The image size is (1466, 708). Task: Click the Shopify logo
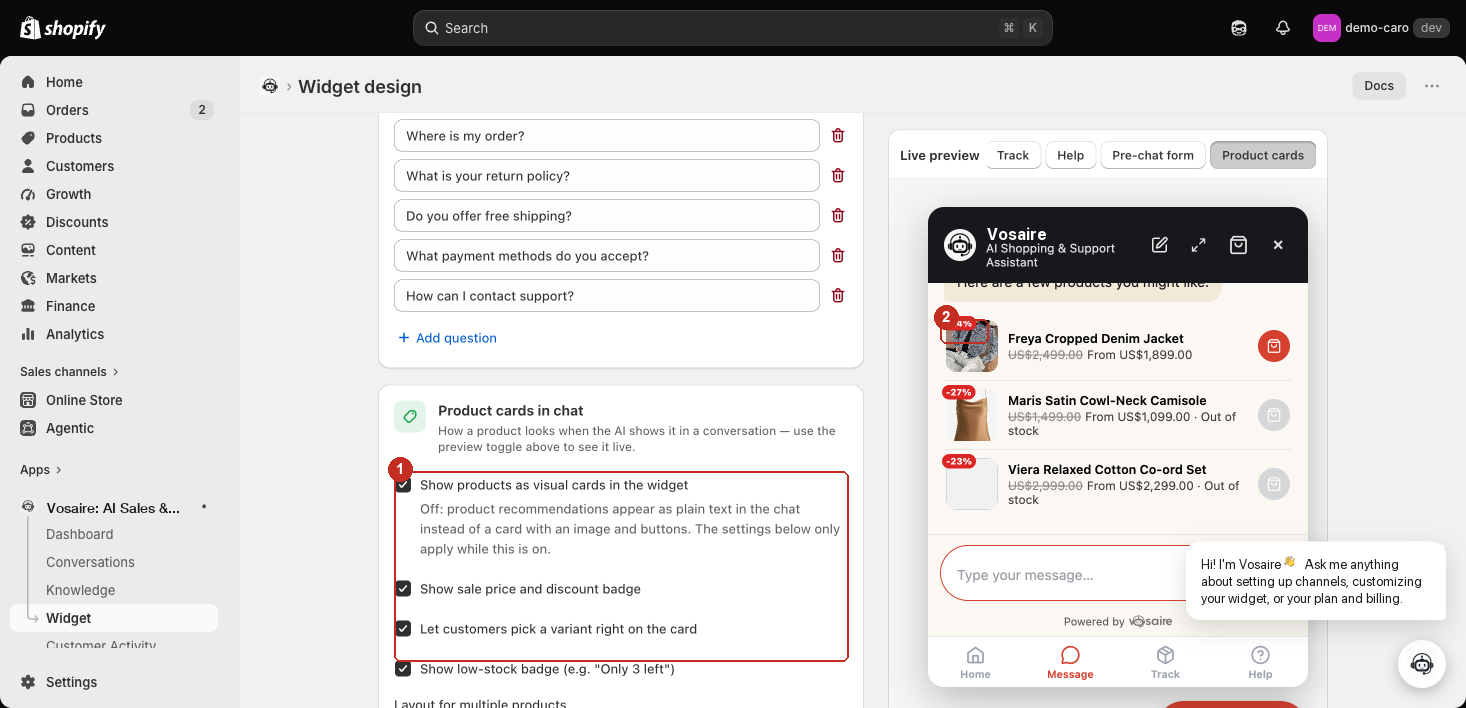click(x=63, y=28)
